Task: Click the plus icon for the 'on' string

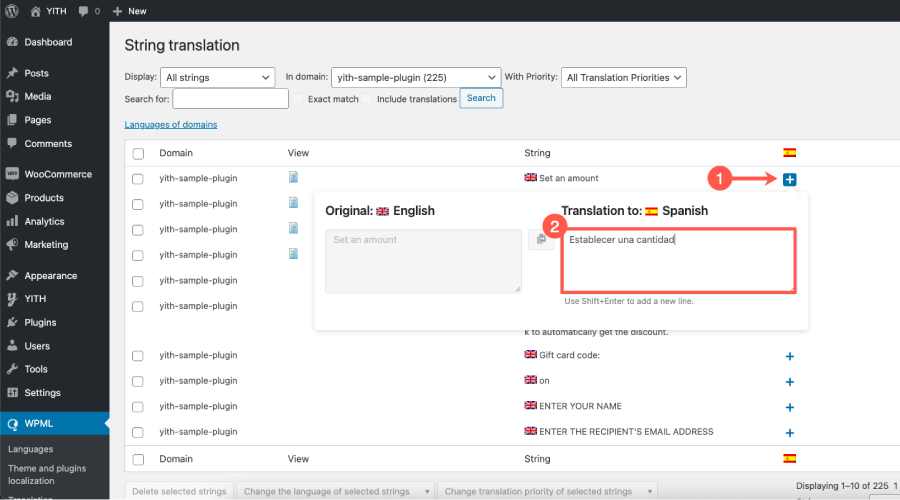Action: pos(789,382)
